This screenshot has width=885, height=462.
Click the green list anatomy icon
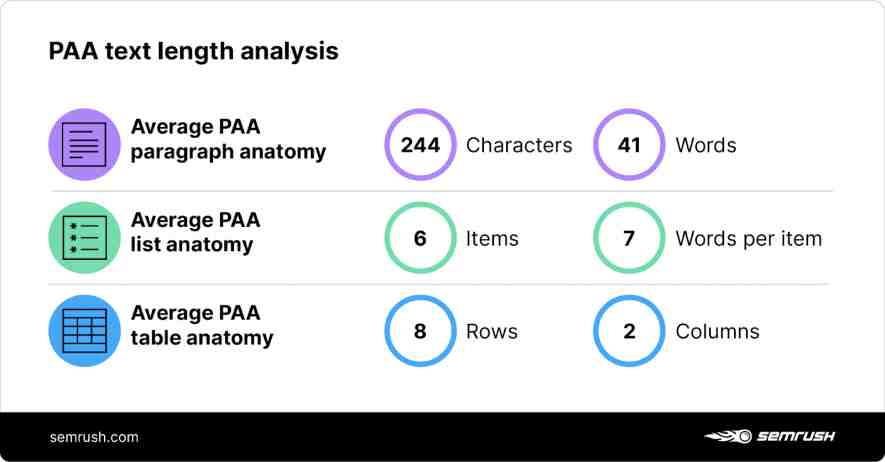[x=84, y=237]
